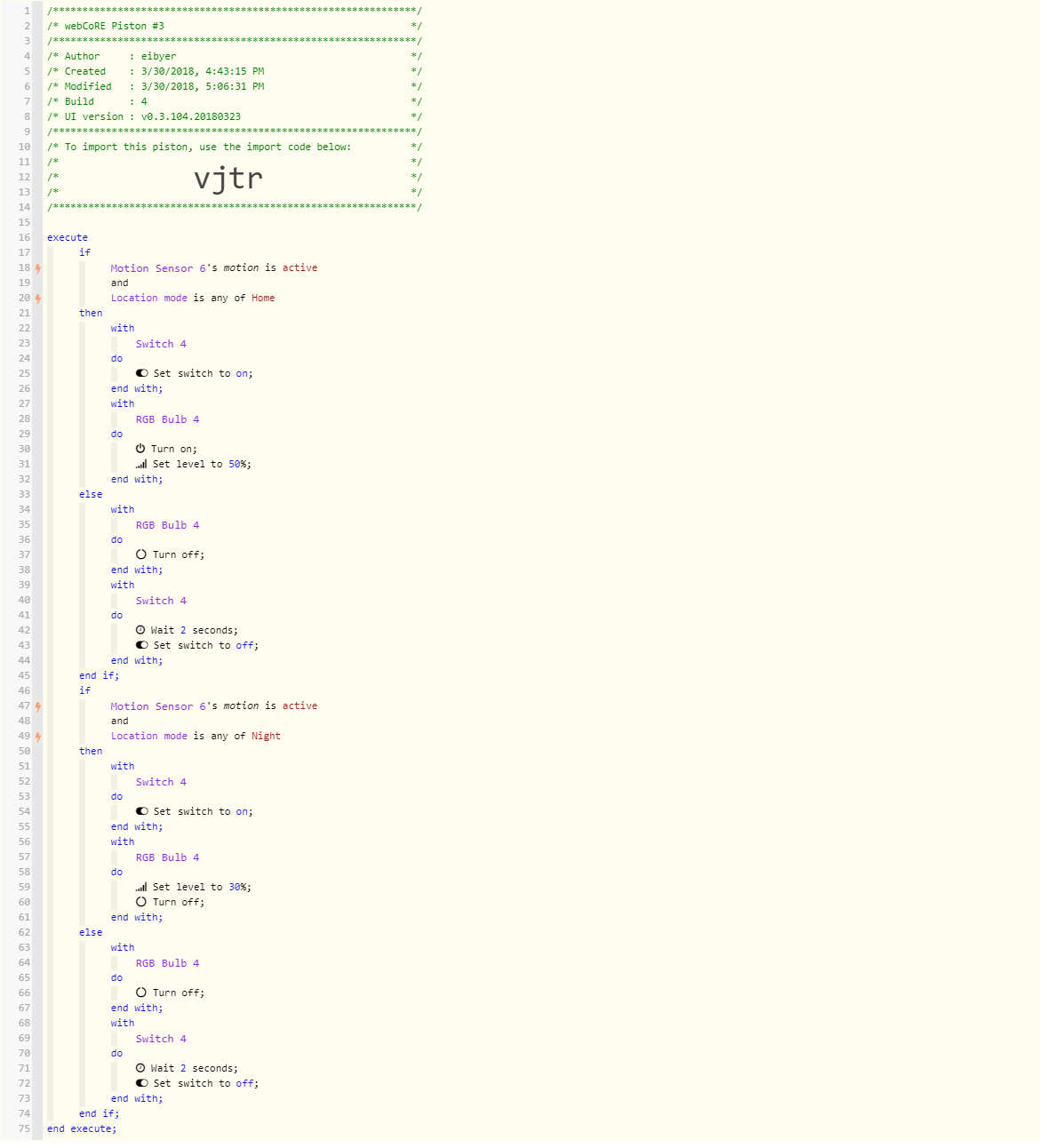Viewport: 1047px width, 1148px height.
Task: Click the 'else' keyword on line 33
Action: pyautogui.click(x=91, y=495)
